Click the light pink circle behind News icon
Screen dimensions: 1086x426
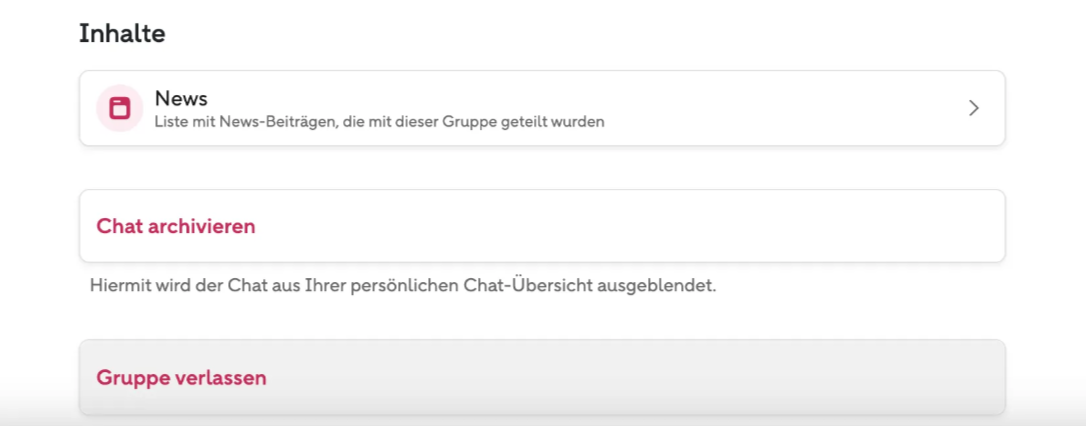pos(120,108)
